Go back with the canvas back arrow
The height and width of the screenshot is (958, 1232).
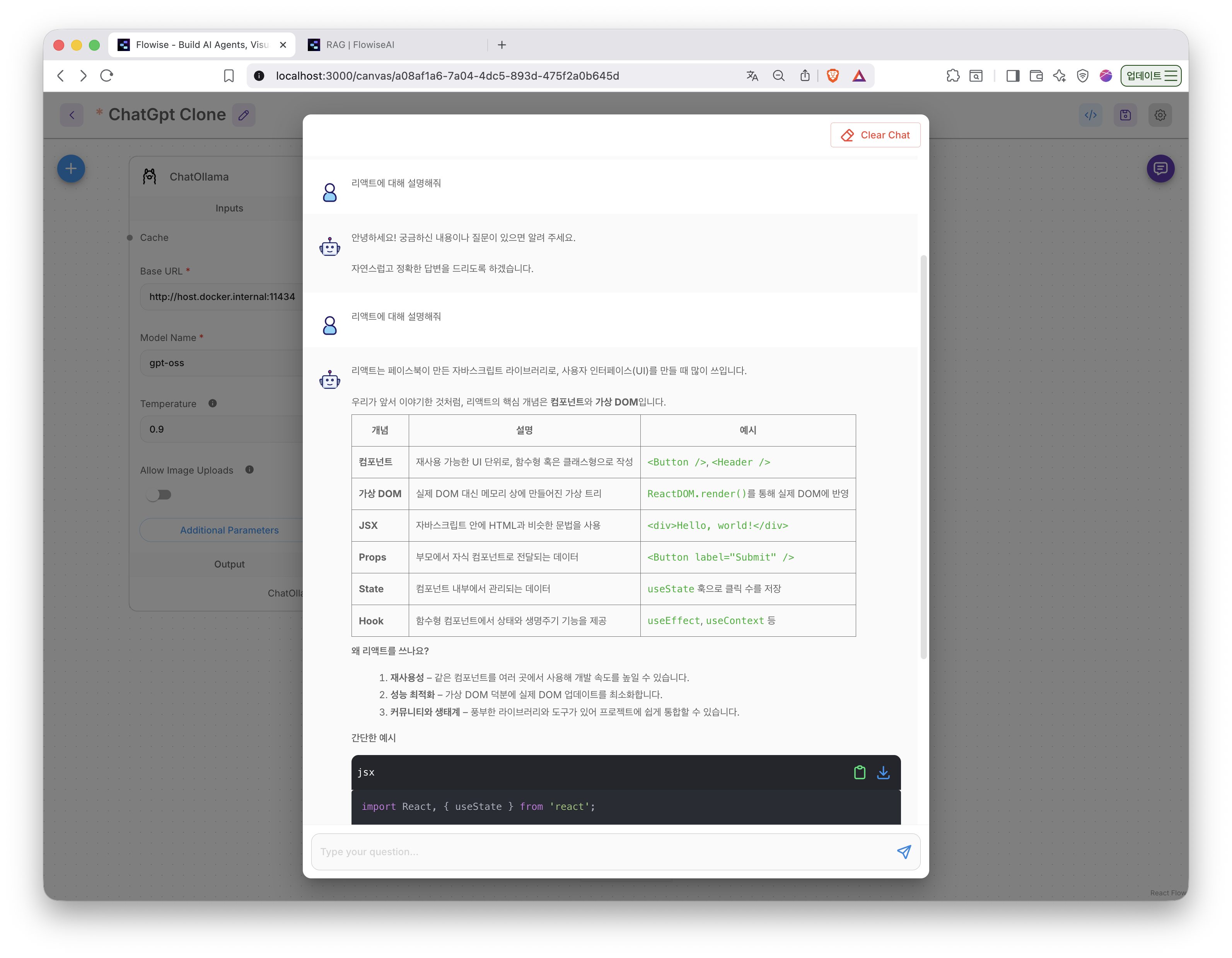tap(72, 115)
